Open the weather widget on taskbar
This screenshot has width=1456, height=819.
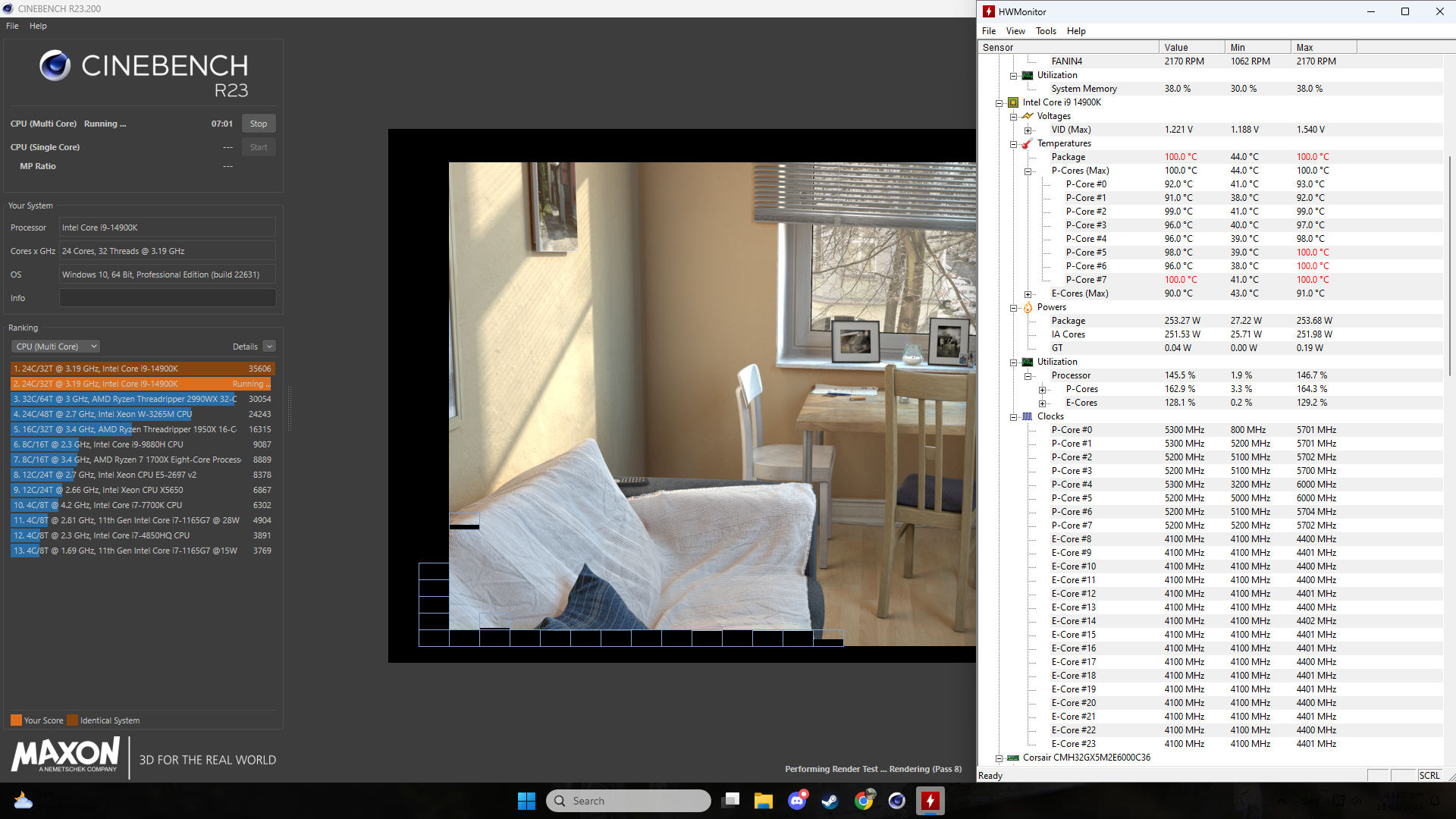point(23,801)
